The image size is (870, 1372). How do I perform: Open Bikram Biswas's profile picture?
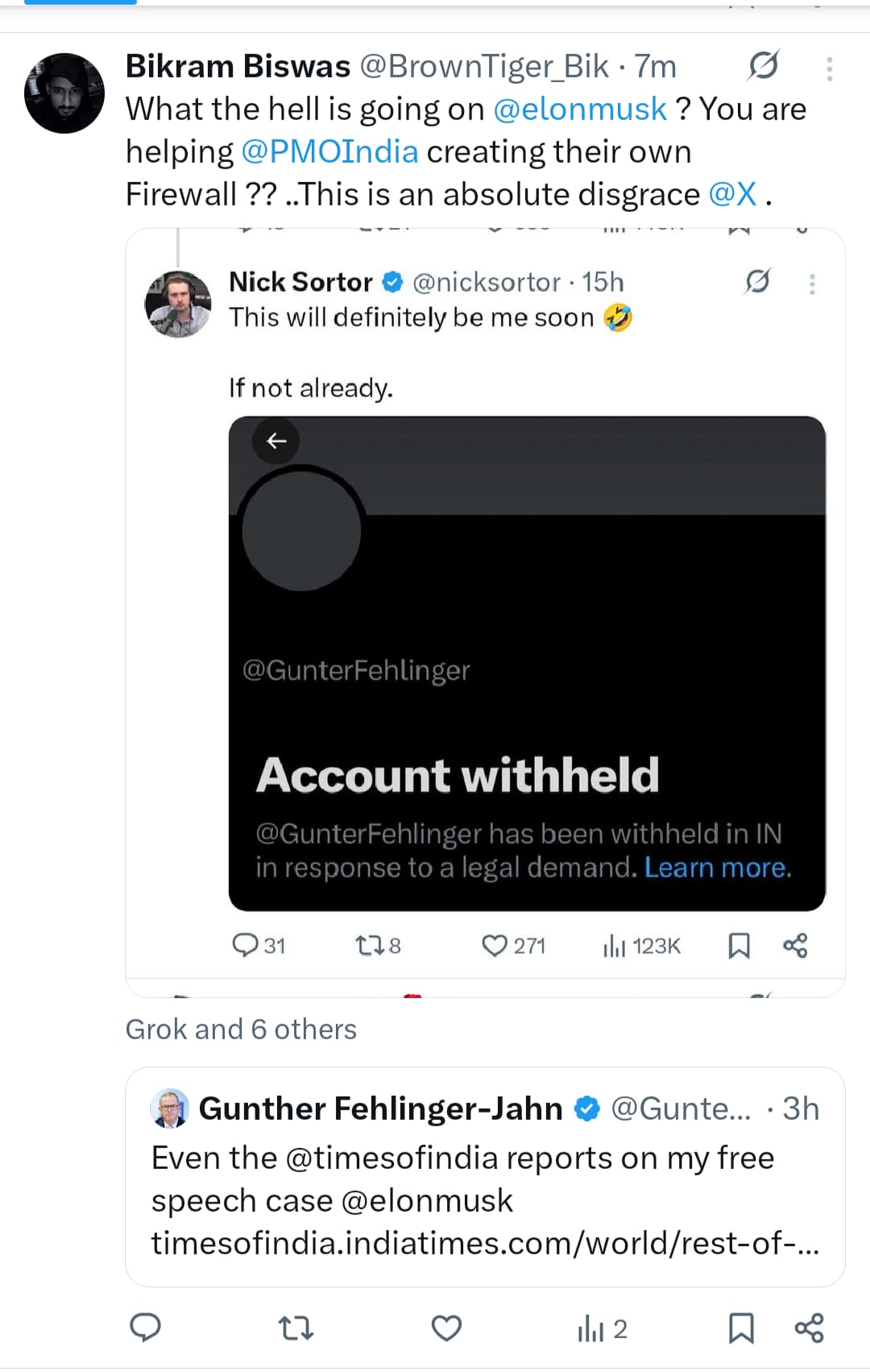coord(64,93)
